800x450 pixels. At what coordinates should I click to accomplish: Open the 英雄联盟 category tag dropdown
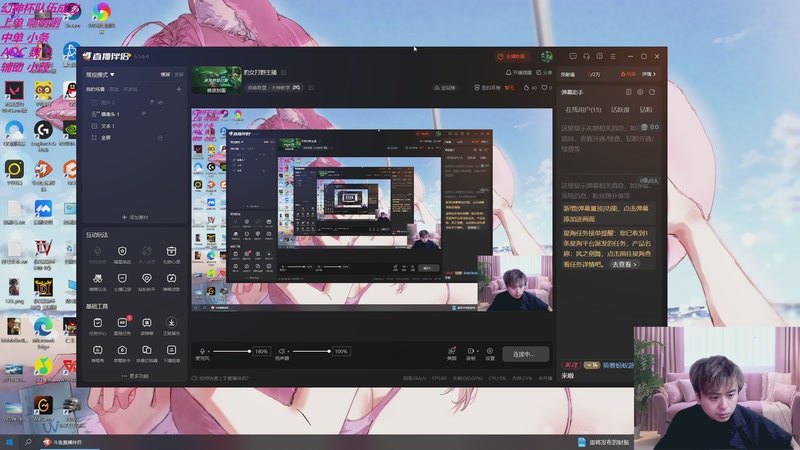(273, 88)
